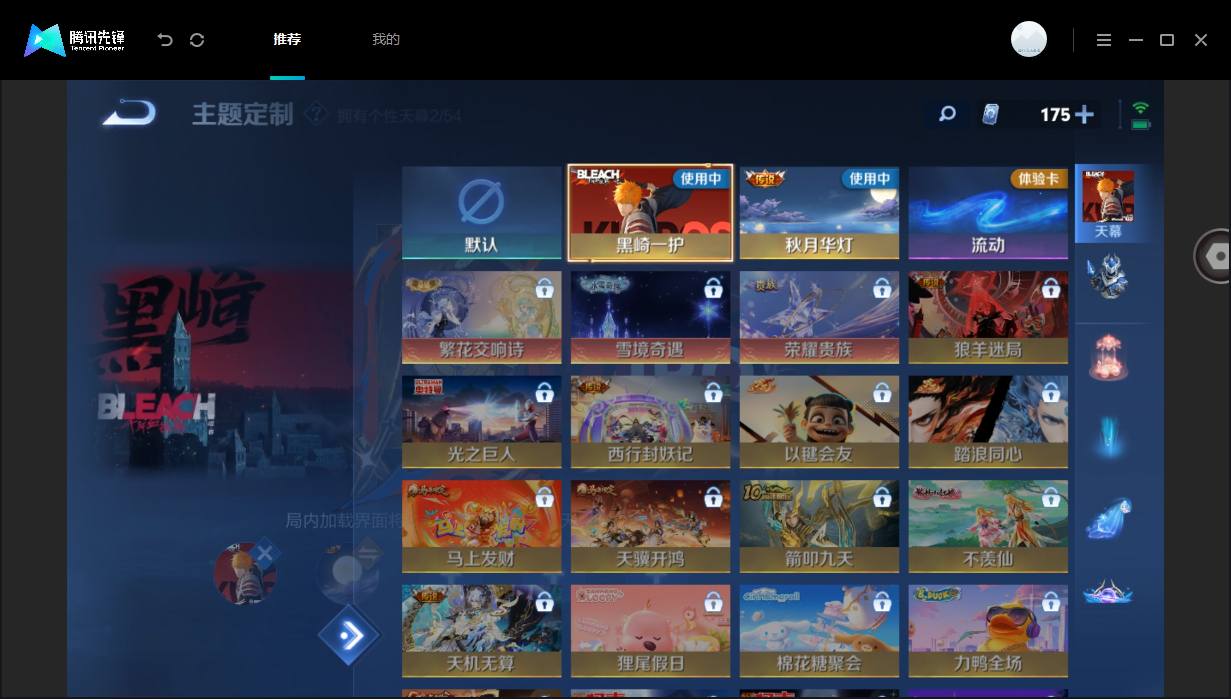Select the pink lantern category icon
This screenshot has height=699, width=1231.
1108,357
